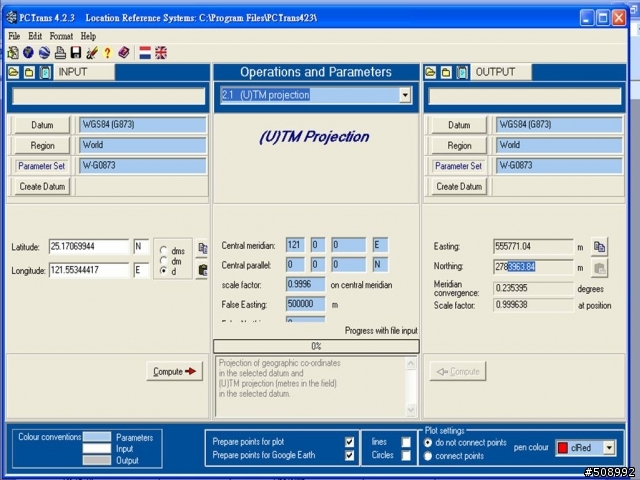Image resolution: width=640 pixels, height=480 pixels.
Task: Click the PCTrans title bar application icon
Action: (12, 18)
